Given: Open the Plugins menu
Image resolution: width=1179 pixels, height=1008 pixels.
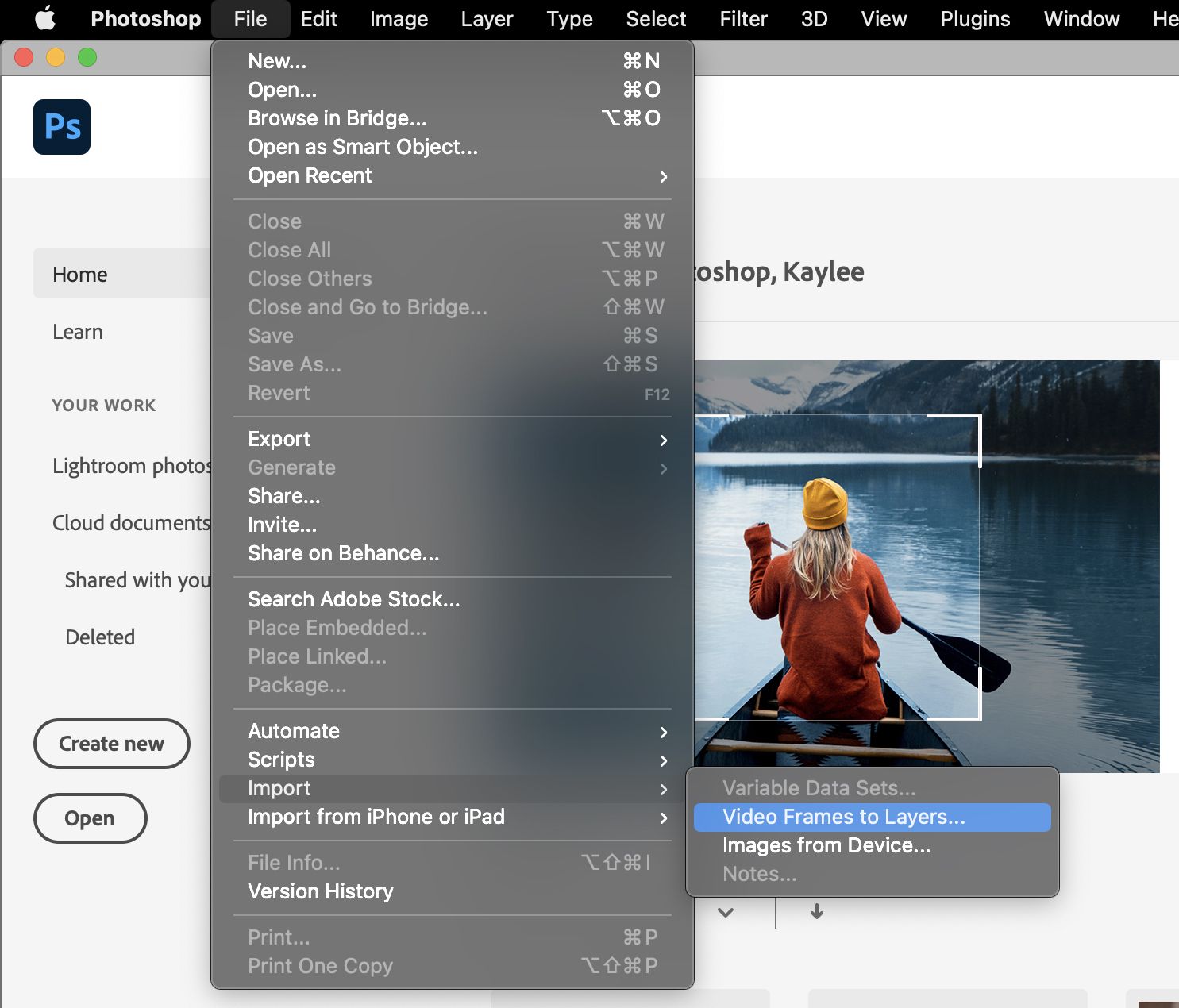Looking at the screenshot, I should (976, 18).
